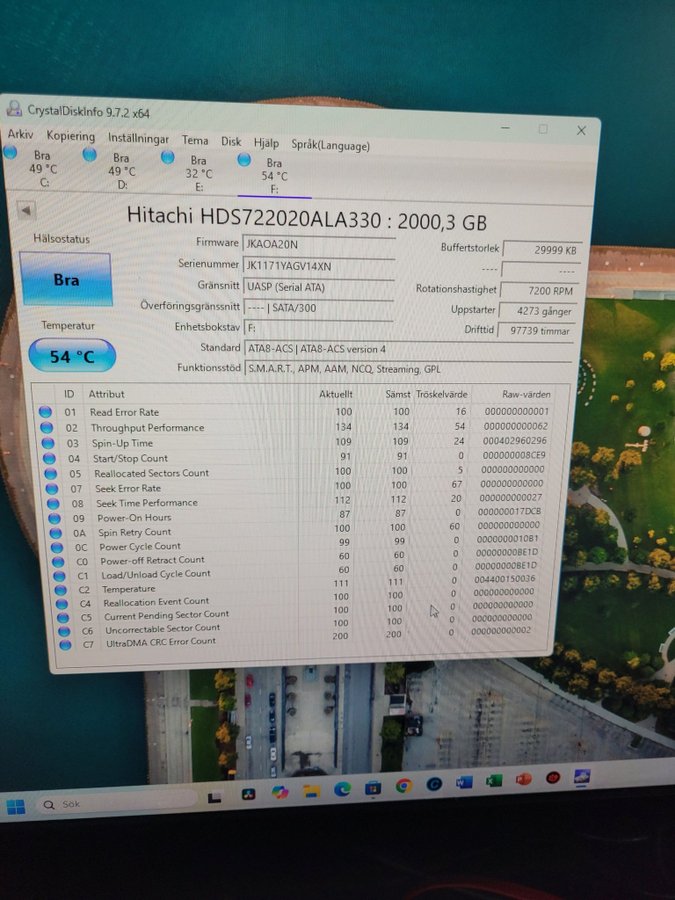Select the F: disk tab at 54 °C
The image size is (675, 900).
click(x=274, y=176)
